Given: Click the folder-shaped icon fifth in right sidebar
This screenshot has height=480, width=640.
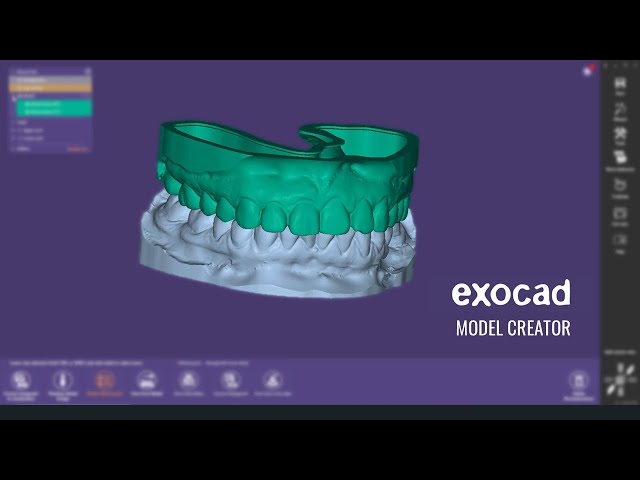Looking at the screenshot, I should (x=620, y=185).
